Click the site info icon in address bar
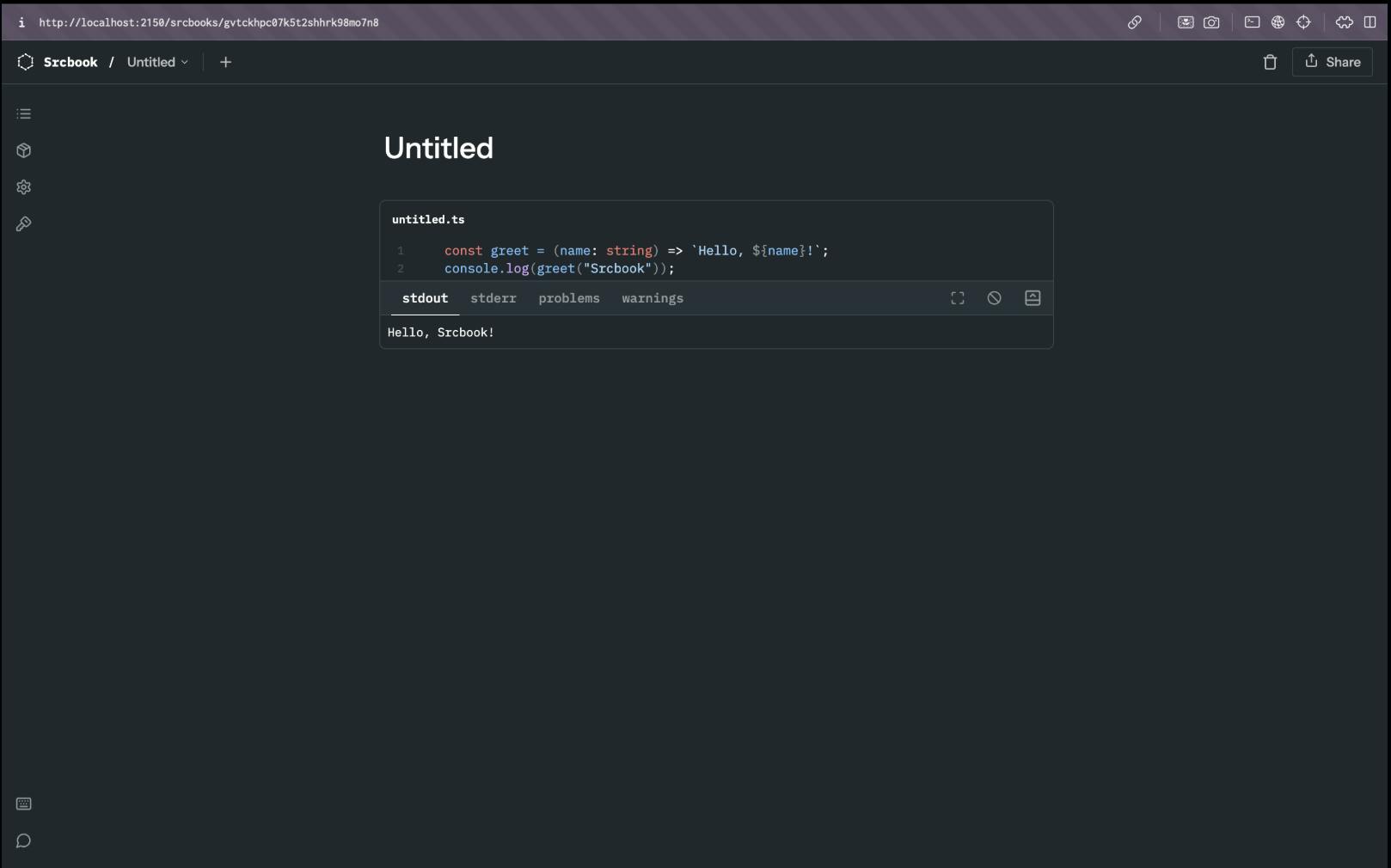The height and width of the screenshot is (868, 1391). point(21,22)
